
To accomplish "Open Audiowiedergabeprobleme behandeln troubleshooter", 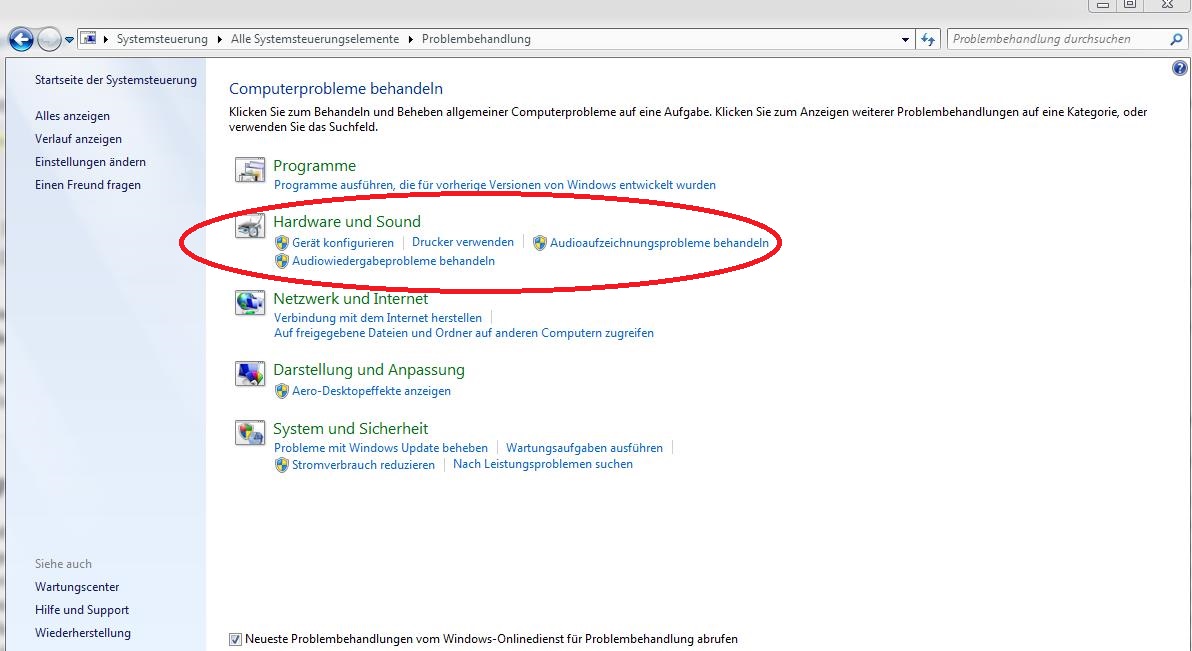I will coord(394,261).
